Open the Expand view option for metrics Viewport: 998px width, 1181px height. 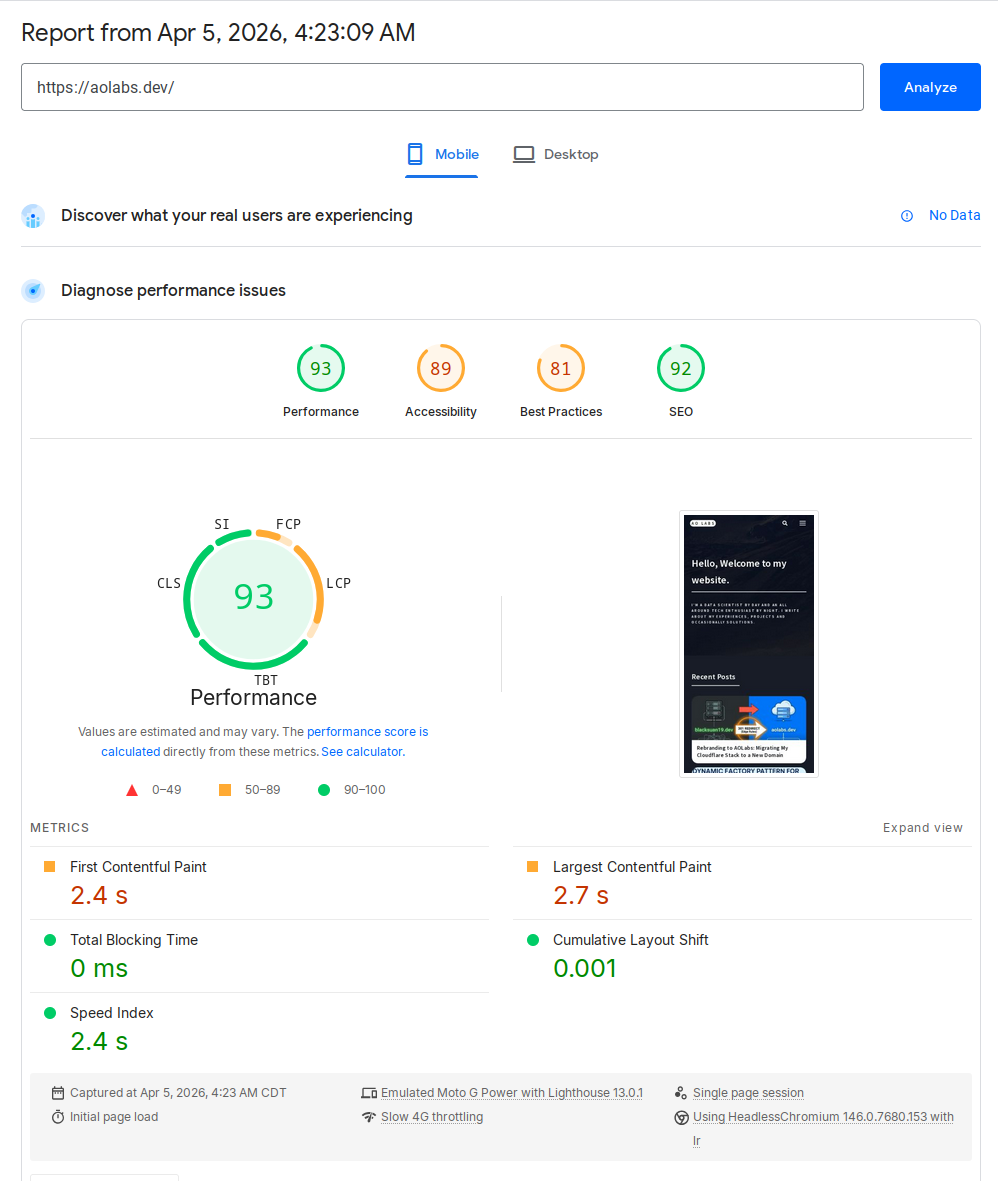(922, 827)
